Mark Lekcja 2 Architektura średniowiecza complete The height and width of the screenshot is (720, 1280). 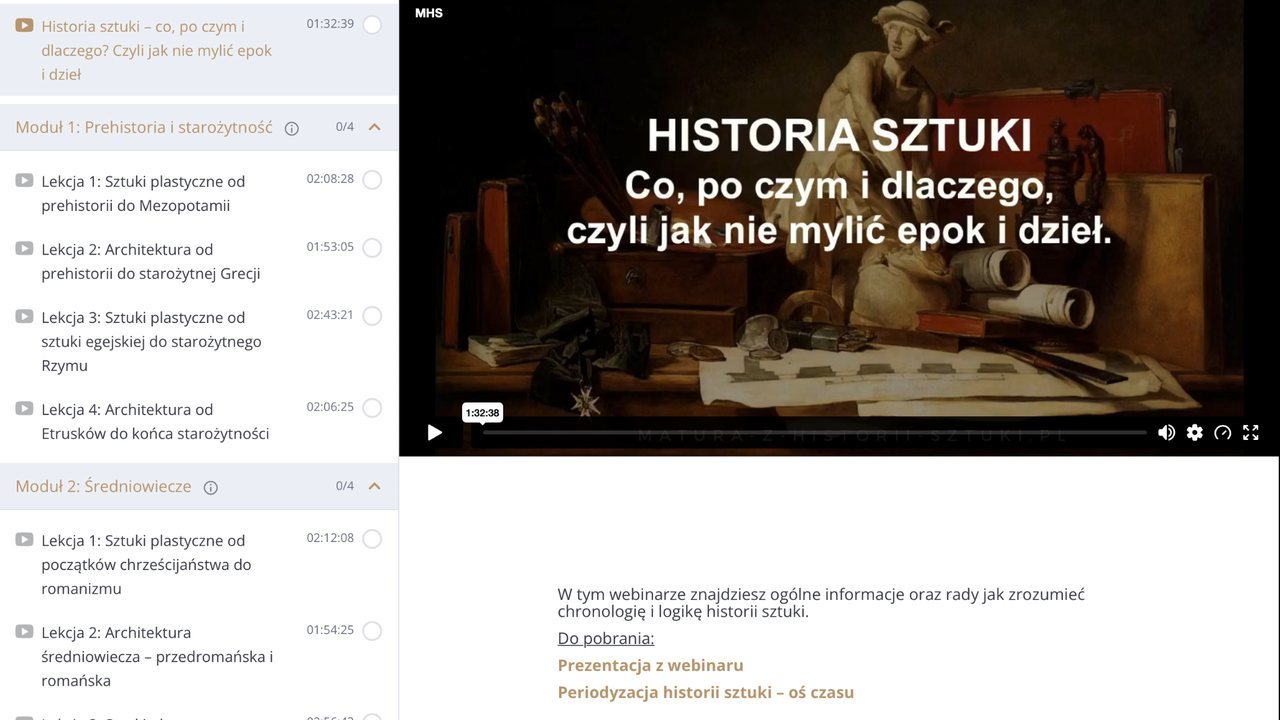tap(372, 631)
